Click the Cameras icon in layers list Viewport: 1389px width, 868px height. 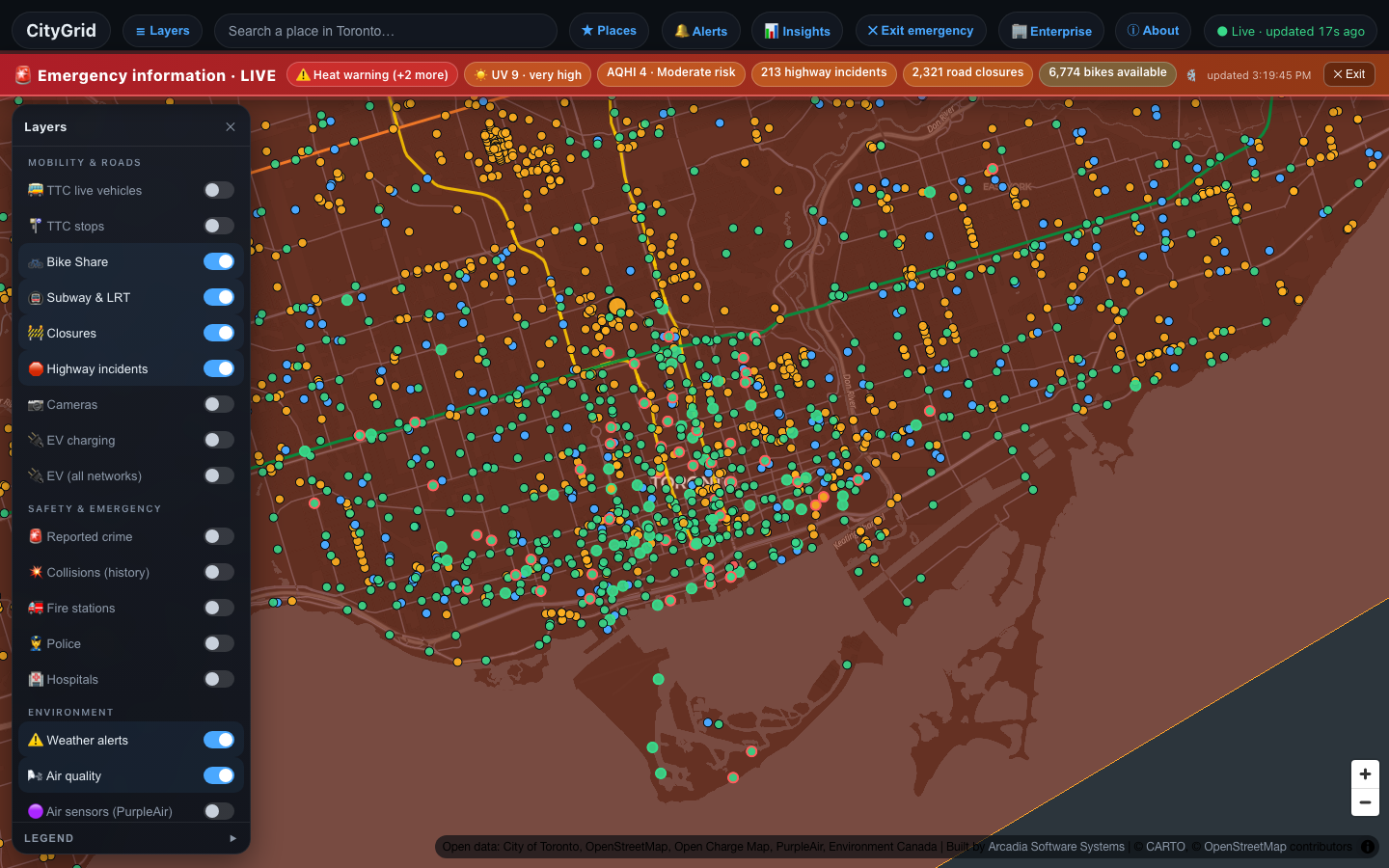36,404
